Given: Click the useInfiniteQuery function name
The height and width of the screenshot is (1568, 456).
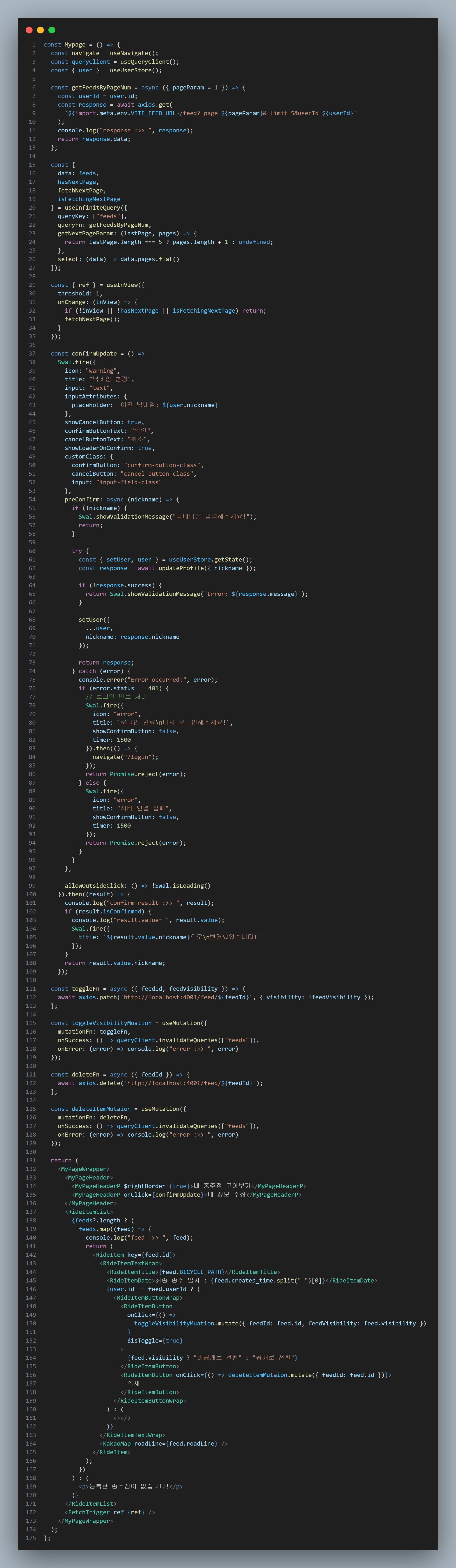Looking at the screenshot, I should 93,208.
